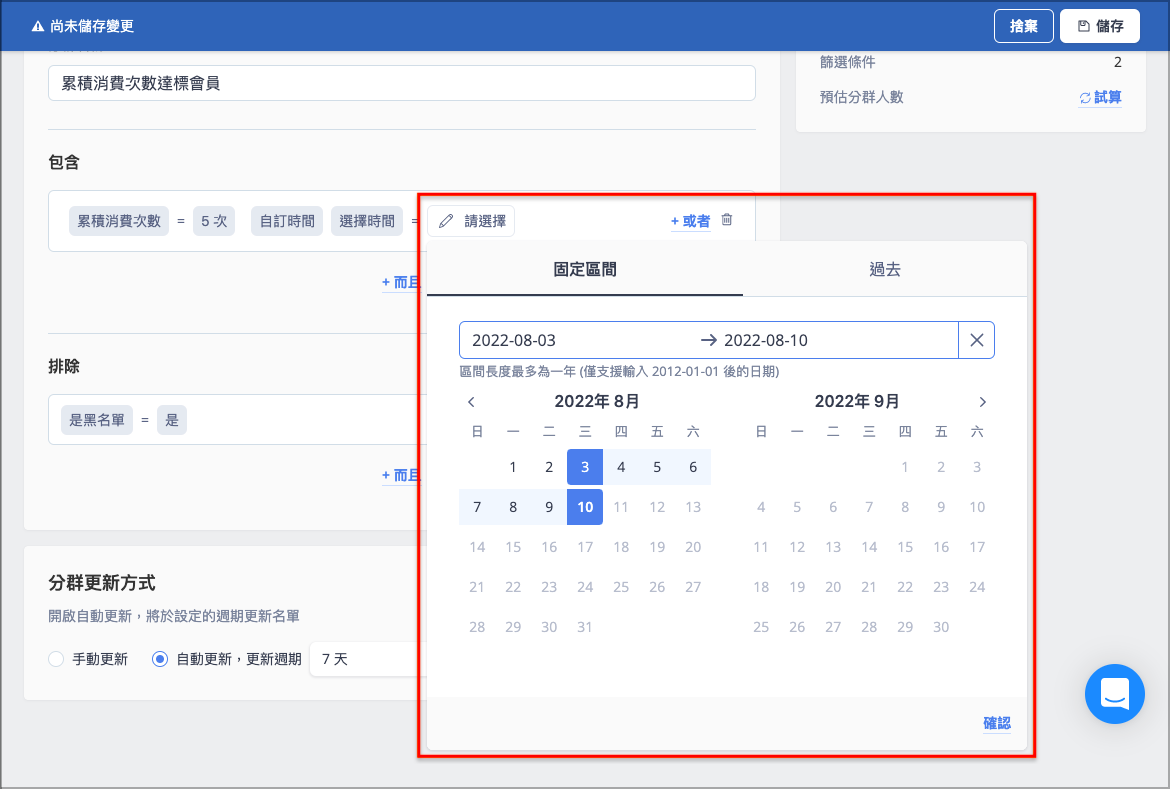Select August 10 in the calendar
The image size is (1170, 789).
coord(585,508)
